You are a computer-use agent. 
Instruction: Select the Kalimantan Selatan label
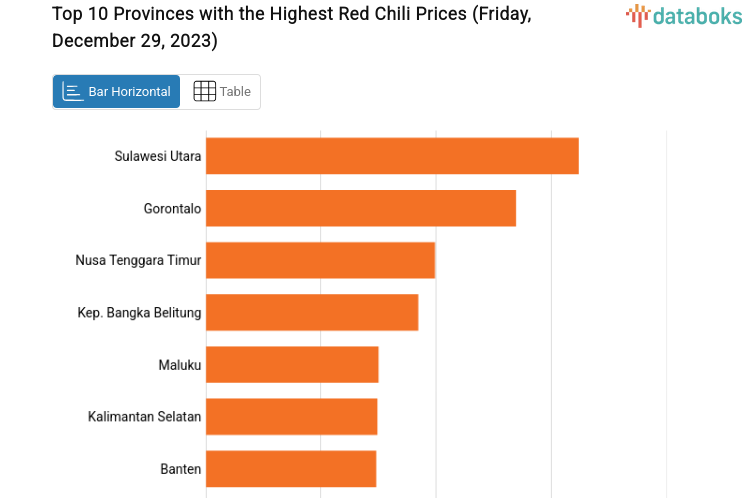144,416
